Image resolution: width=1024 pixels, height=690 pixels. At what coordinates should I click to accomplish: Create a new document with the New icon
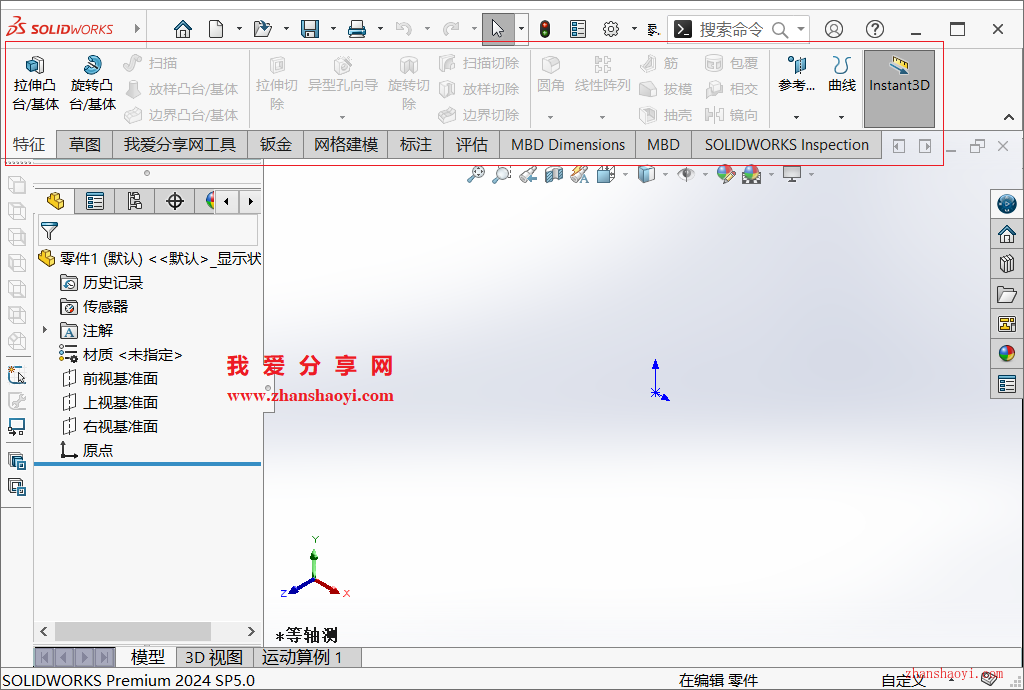click(x=216, y=29)
